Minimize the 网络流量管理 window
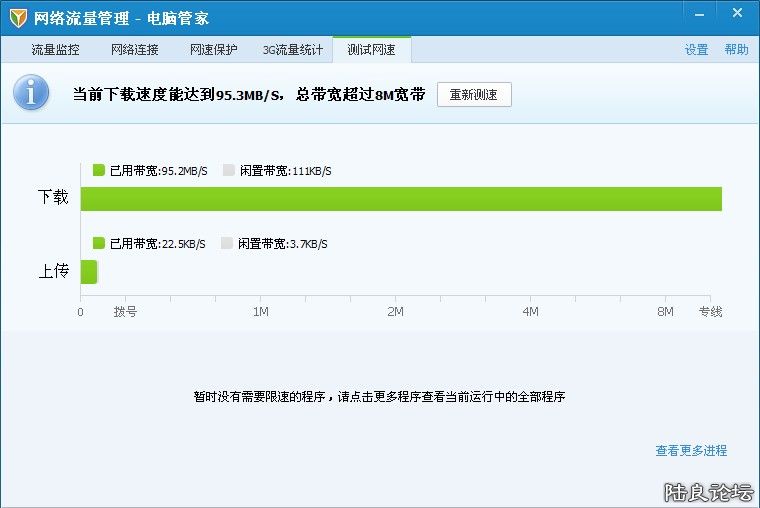Viewport: 760px width, 508px height. [x=699, y=15]
